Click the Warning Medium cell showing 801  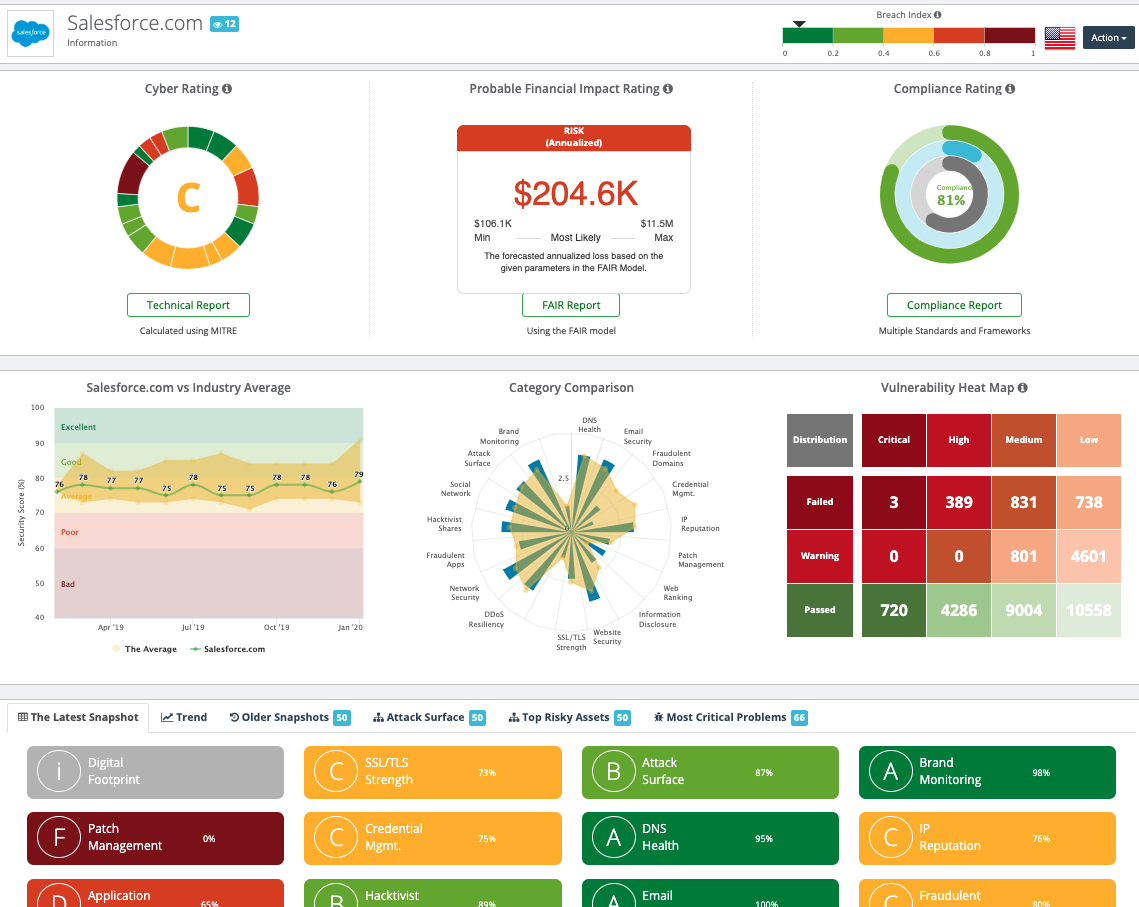[x=1024, y=556]
